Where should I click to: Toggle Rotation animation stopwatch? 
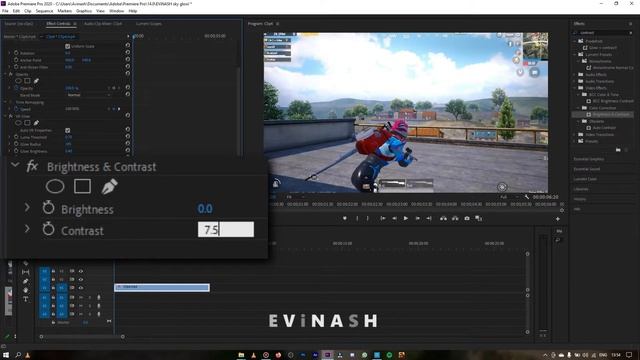click(16, 53)
